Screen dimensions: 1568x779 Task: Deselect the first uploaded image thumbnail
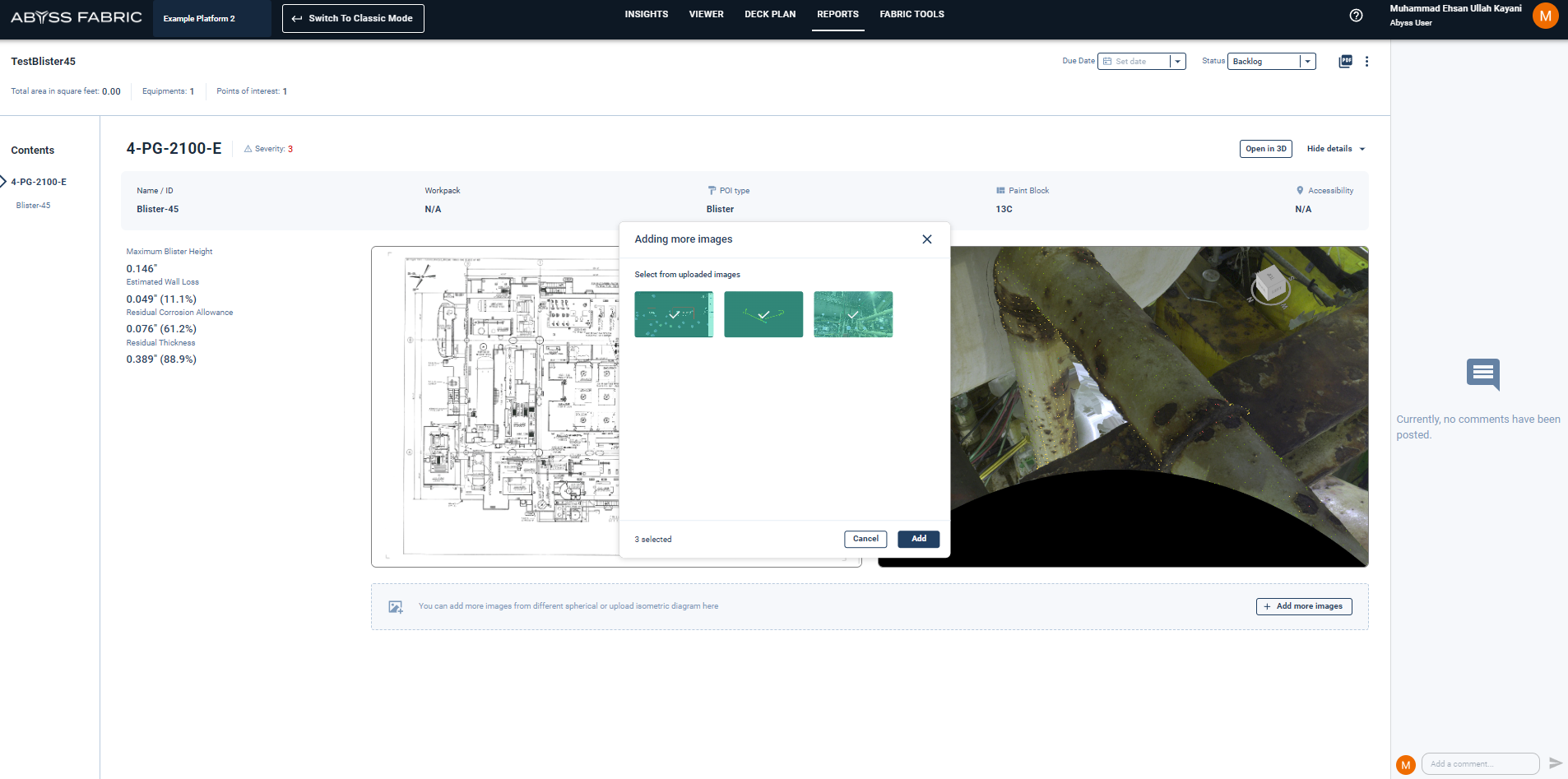point(674,314)
